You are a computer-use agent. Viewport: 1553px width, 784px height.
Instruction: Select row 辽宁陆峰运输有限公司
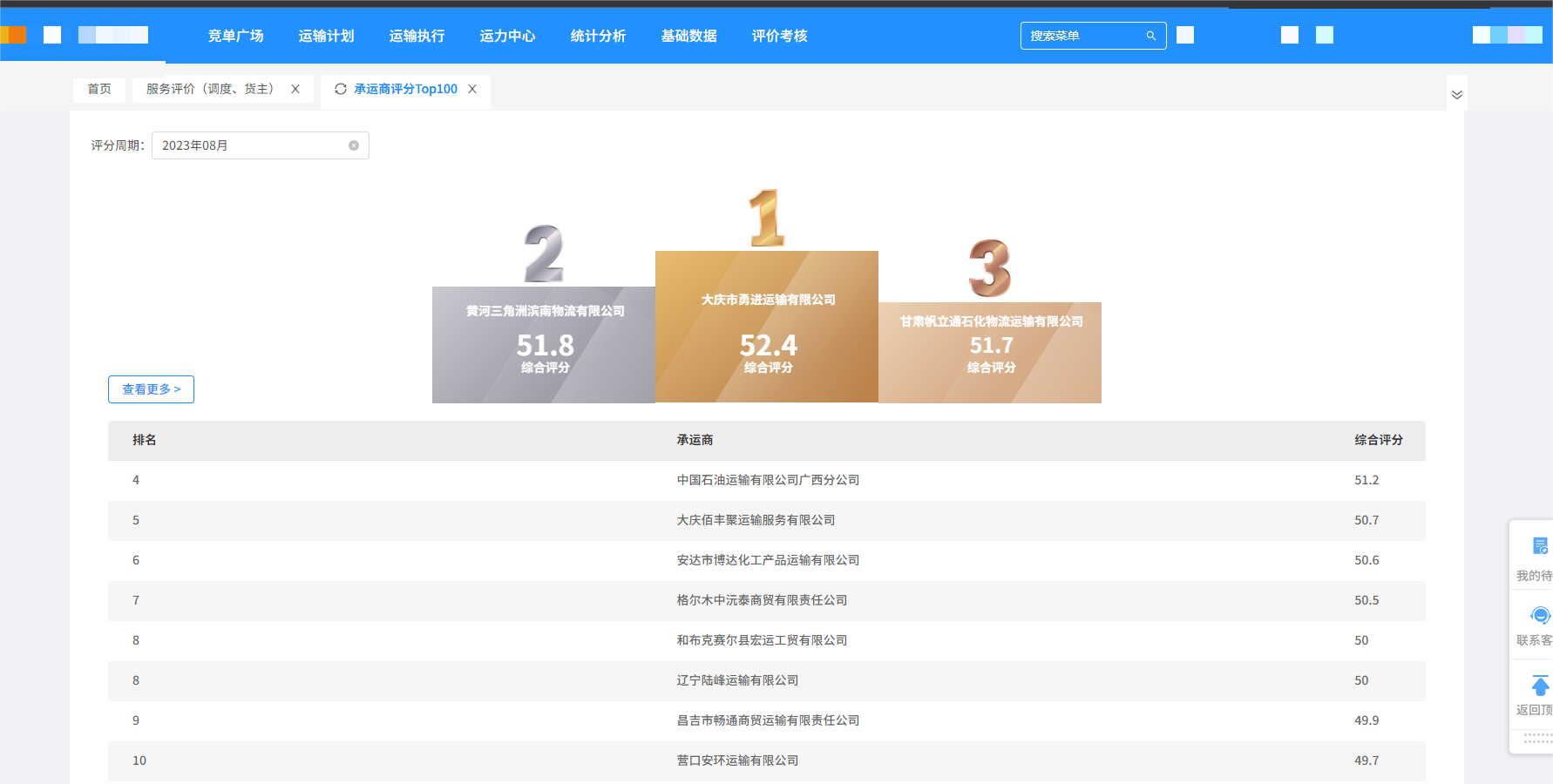(767, 680)
